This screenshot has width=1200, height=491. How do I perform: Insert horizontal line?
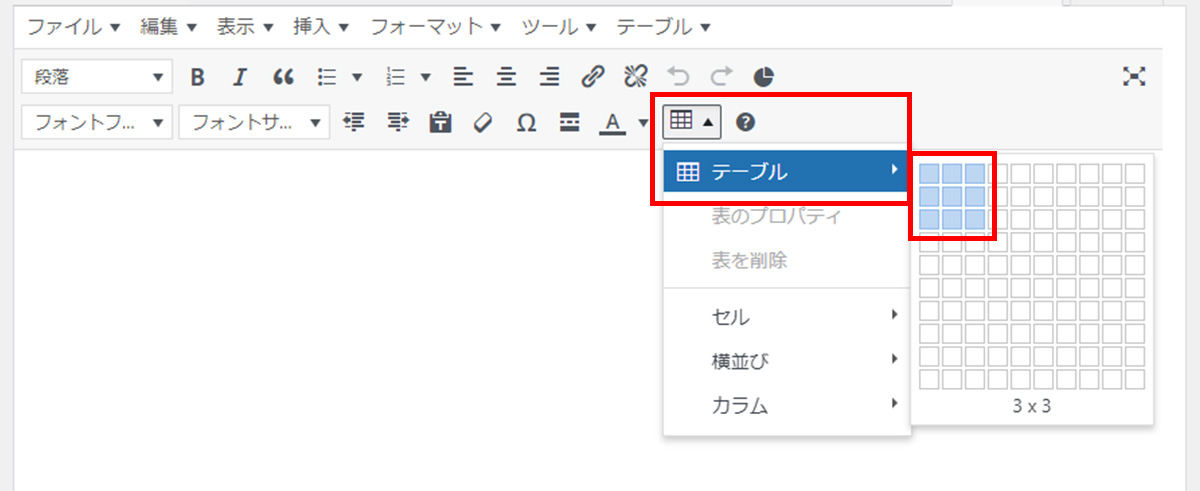pos(570,122)
